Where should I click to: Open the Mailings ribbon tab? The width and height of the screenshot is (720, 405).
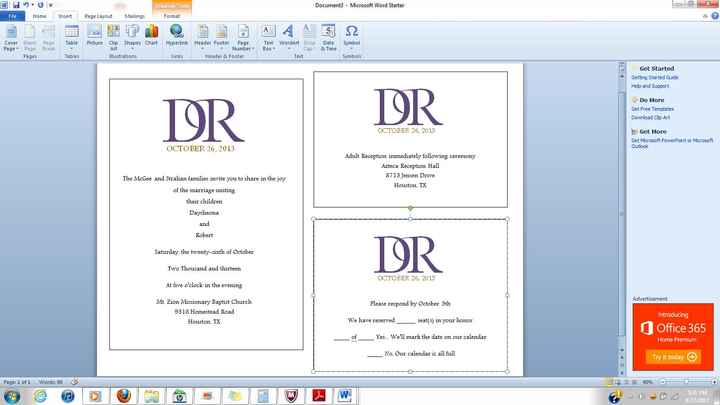pyautogui.click(x=135, y=16)
